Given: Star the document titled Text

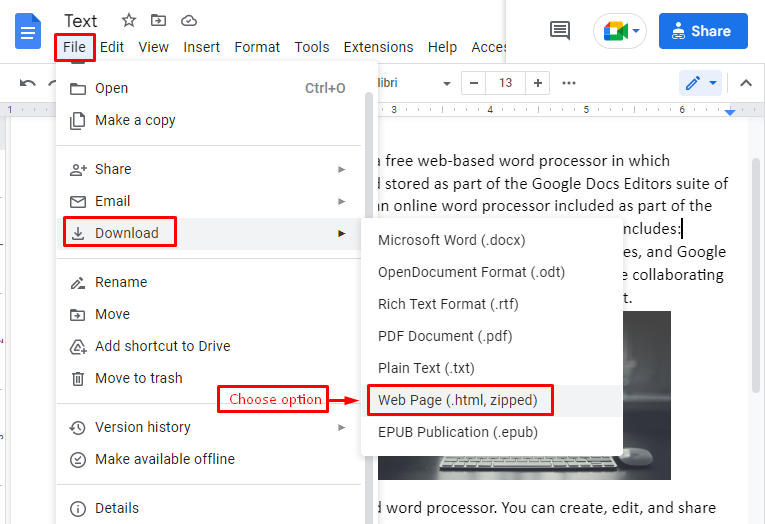Looking at the screenshot, I should click(128, 20).
